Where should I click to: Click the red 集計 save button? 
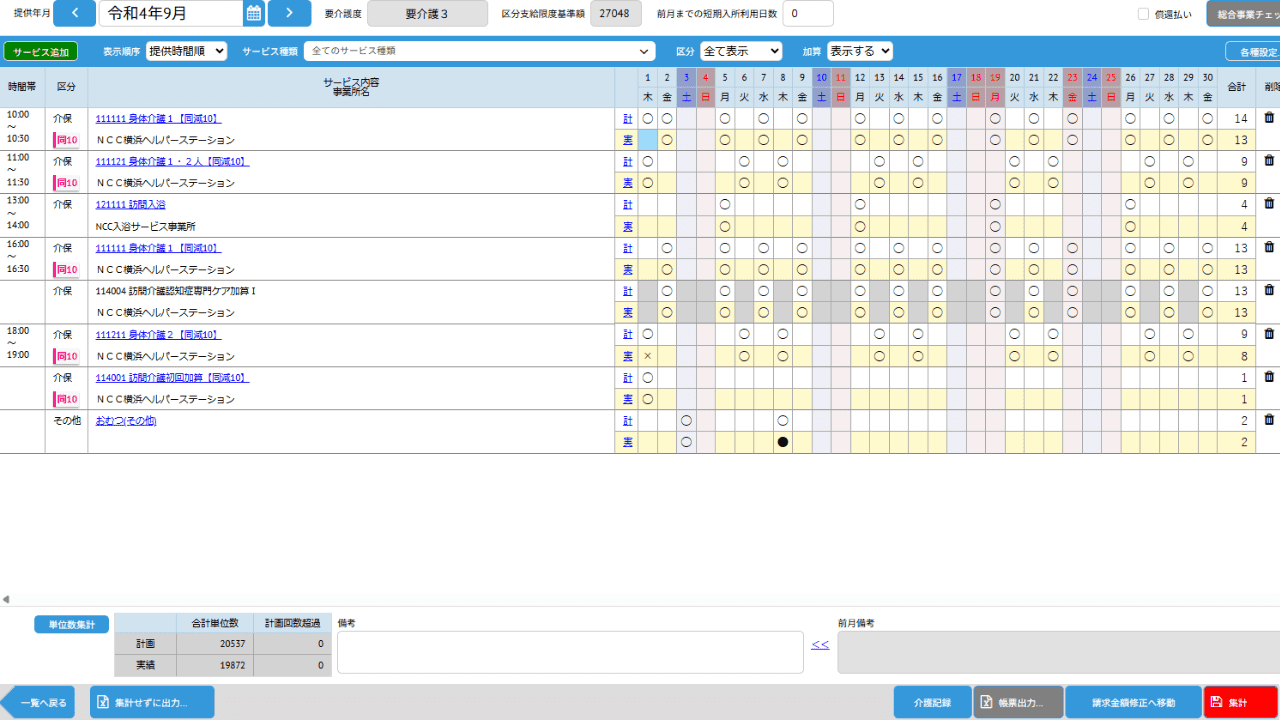[1240, 702]
